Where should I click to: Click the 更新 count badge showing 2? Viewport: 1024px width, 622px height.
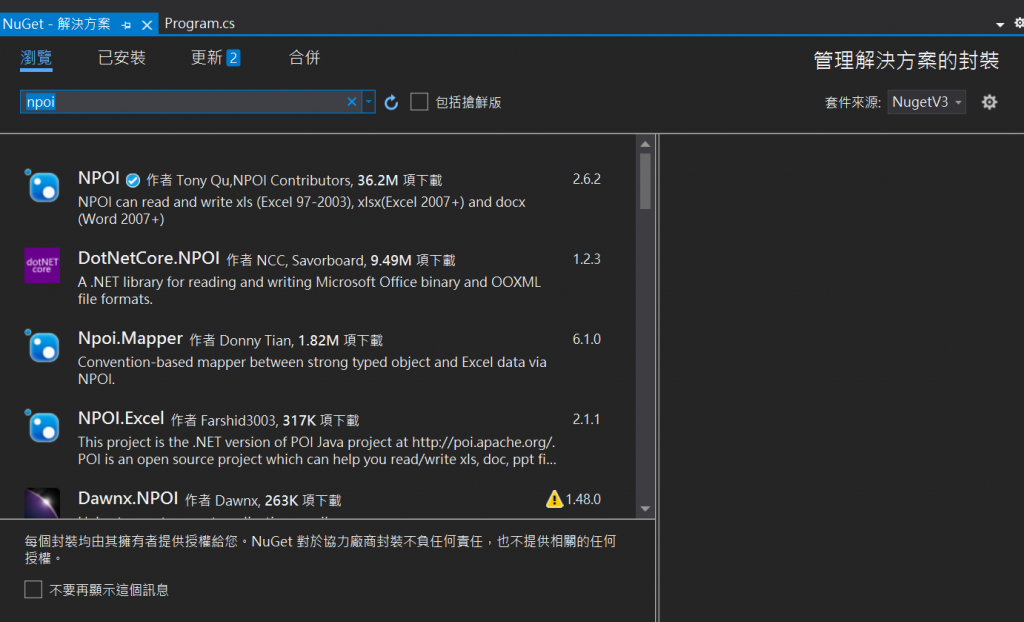[x=233, y=58]
